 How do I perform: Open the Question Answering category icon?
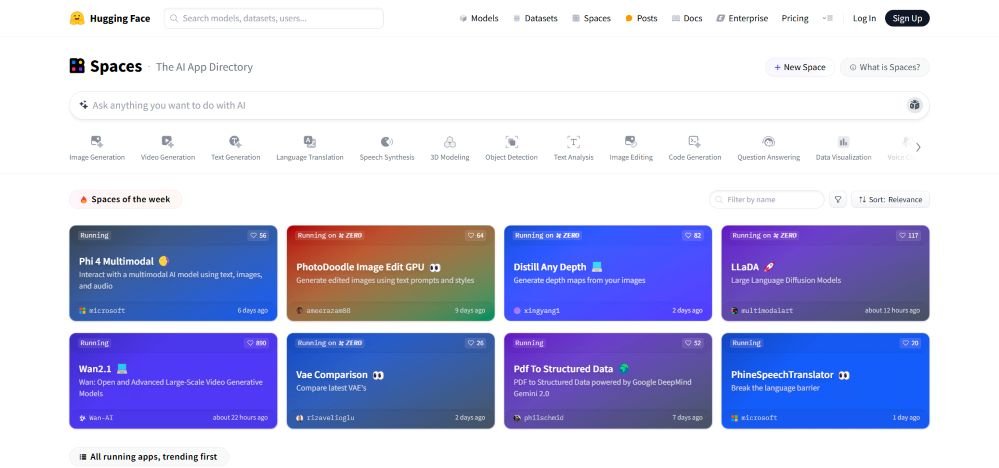click(x=768, y=141)
